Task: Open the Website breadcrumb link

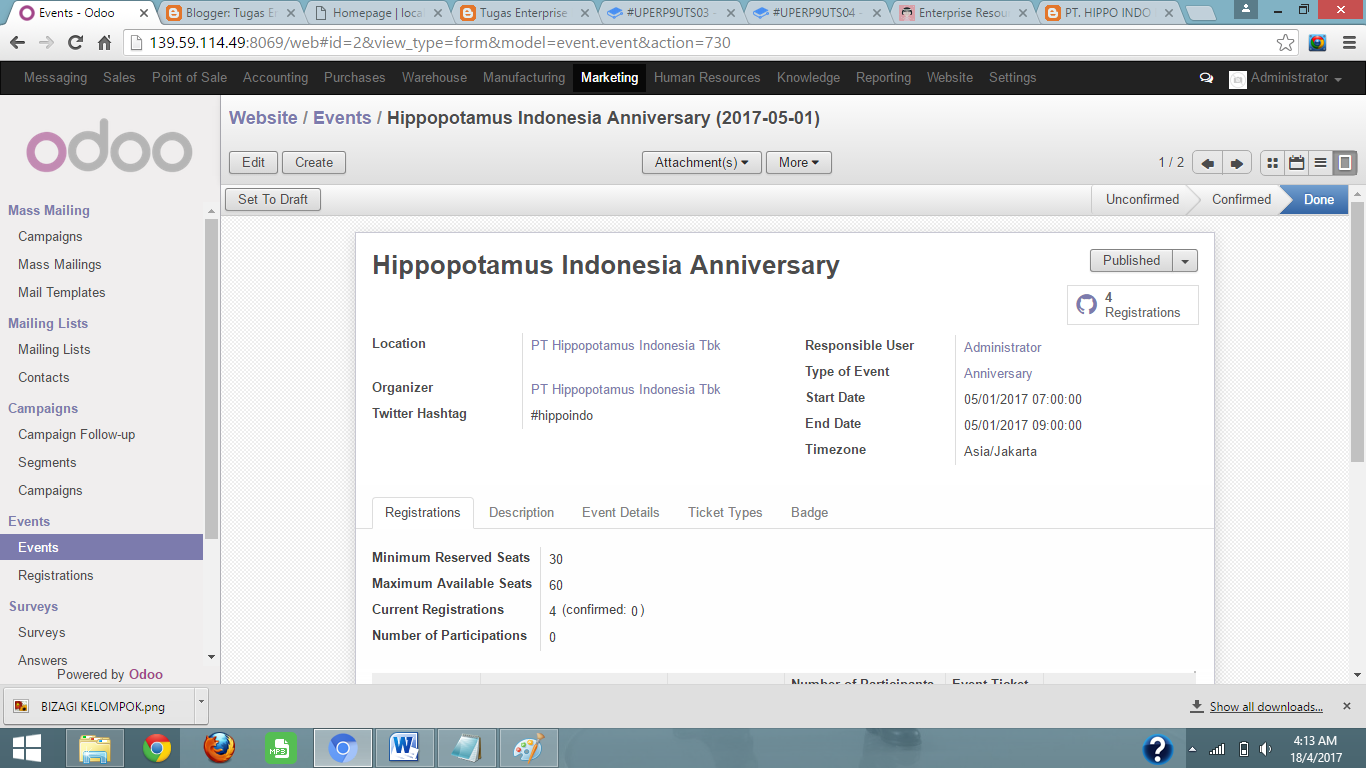Action: pos(263,118)
